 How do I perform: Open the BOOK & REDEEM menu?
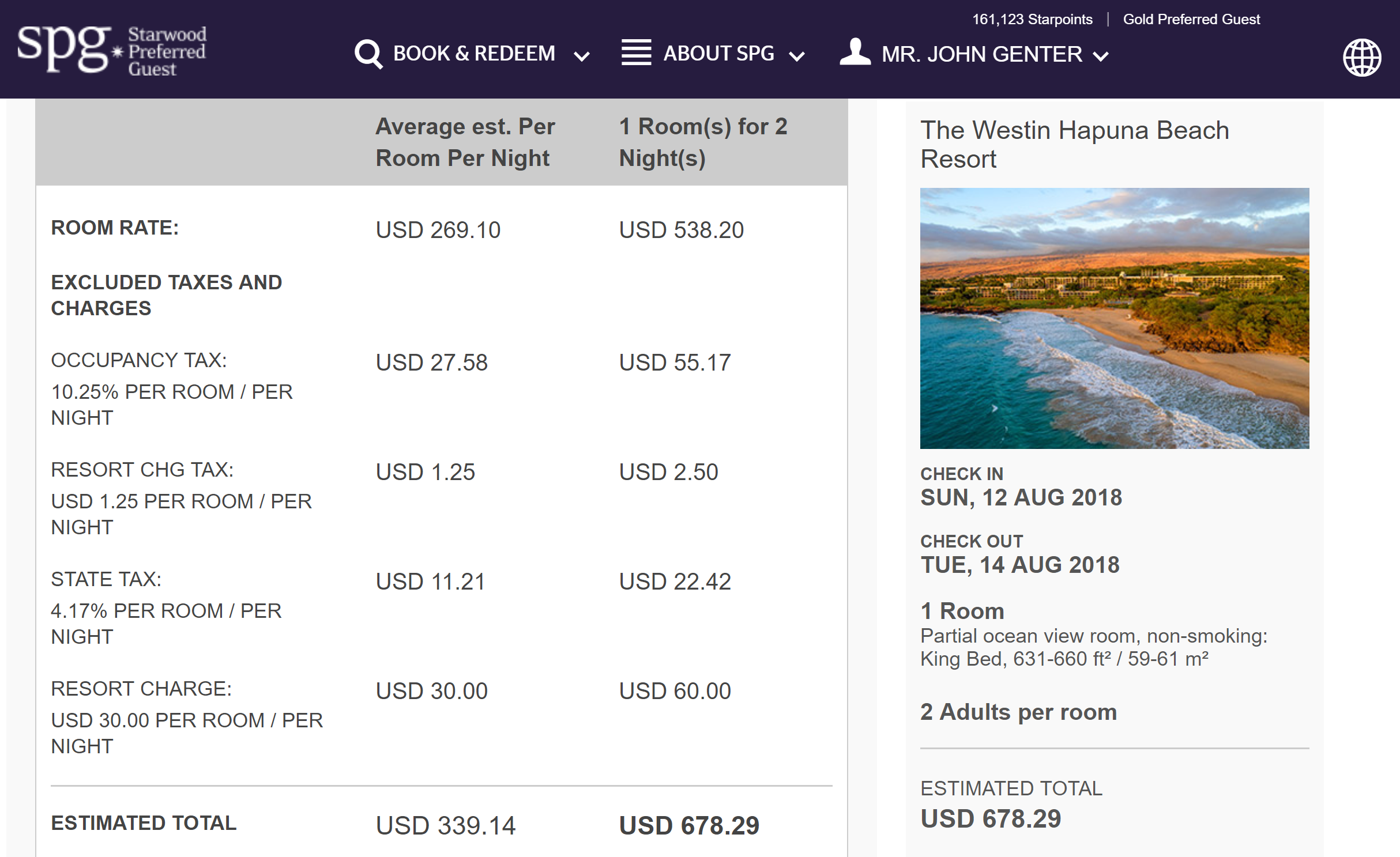[474, 54]
